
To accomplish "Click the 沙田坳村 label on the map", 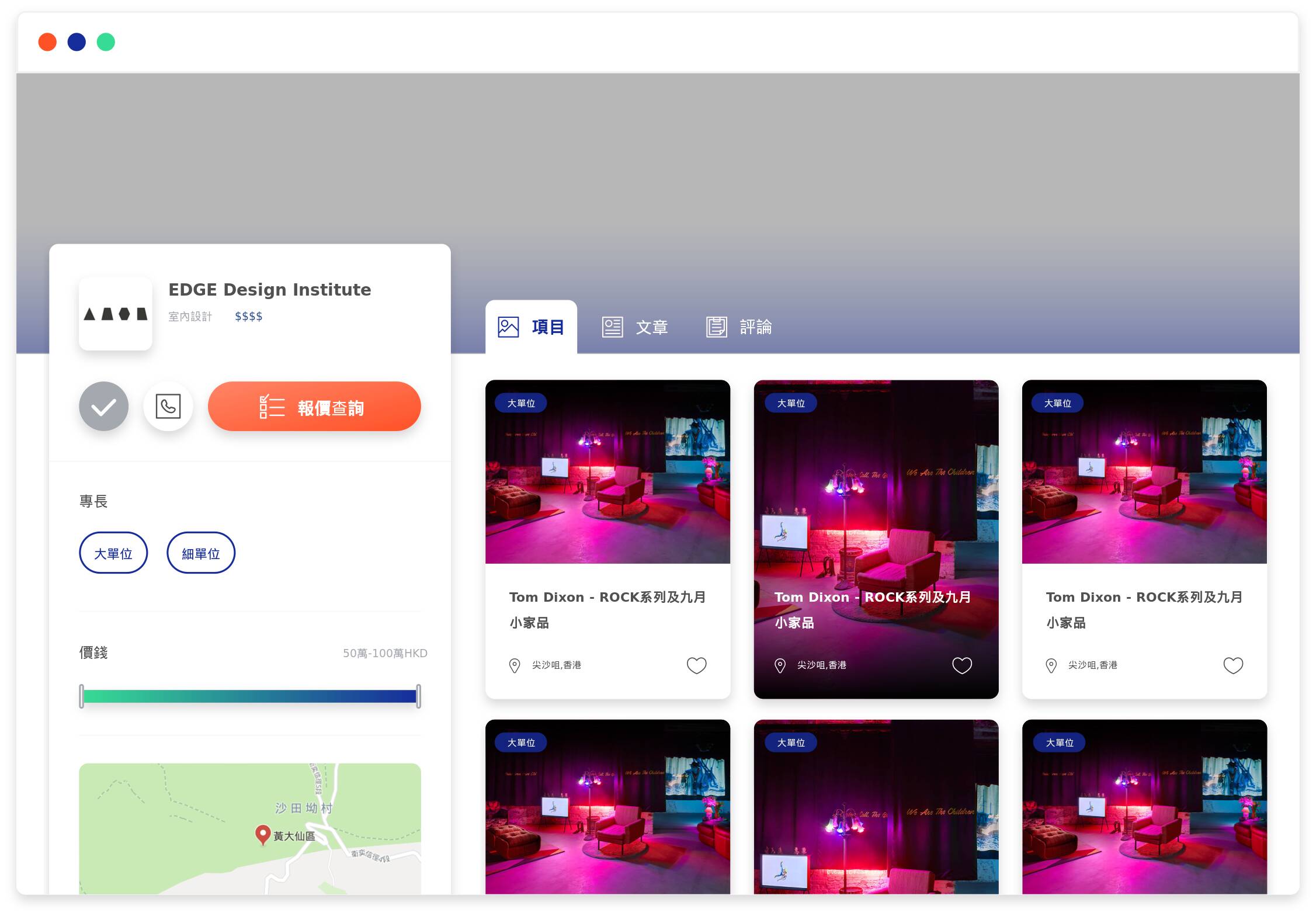I will click(x=304, y=808).
